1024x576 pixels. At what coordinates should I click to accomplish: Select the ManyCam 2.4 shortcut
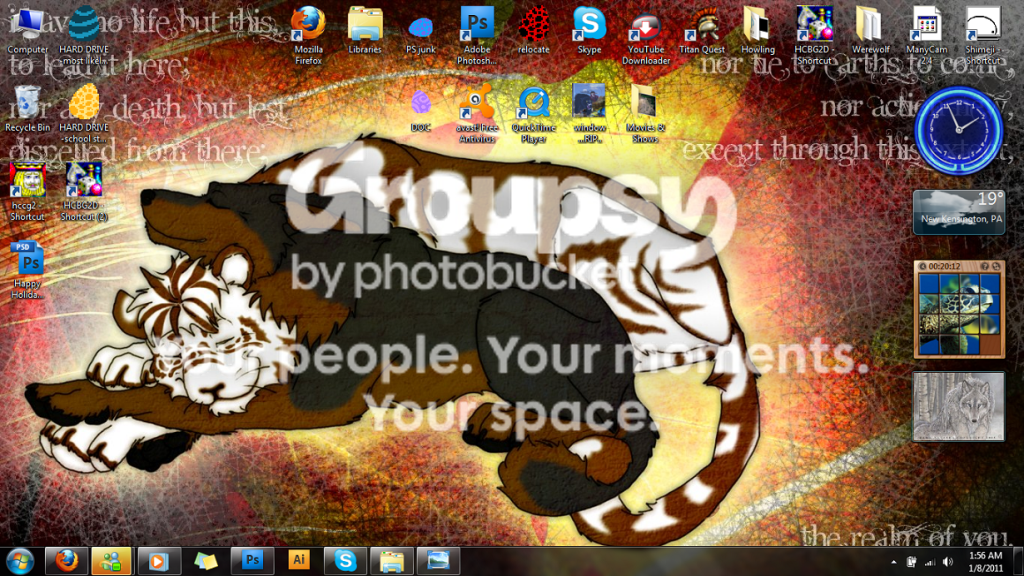click(x=926, y=35)
